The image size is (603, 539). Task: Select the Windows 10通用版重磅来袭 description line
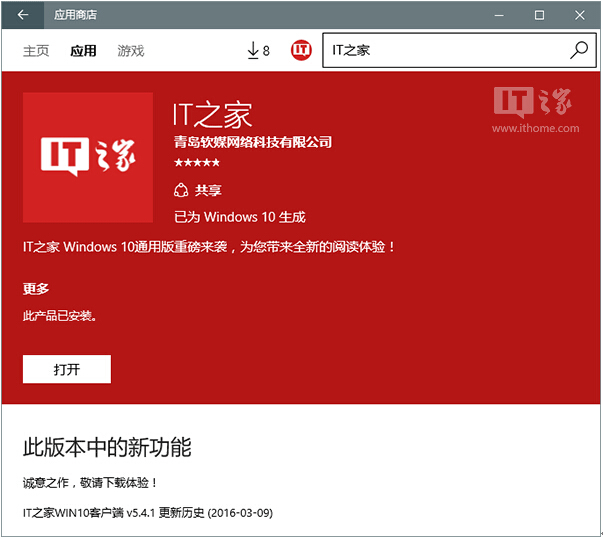(x=209, y=247)
